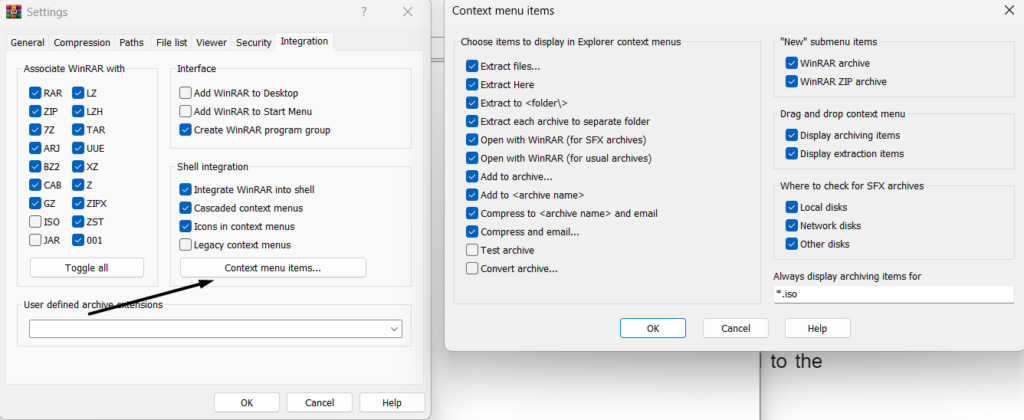Screen dimensions: 1024x420
Task: Expand the user defined archive extensions dropdown
Action: pyautogui.click(x=394, y=329)
